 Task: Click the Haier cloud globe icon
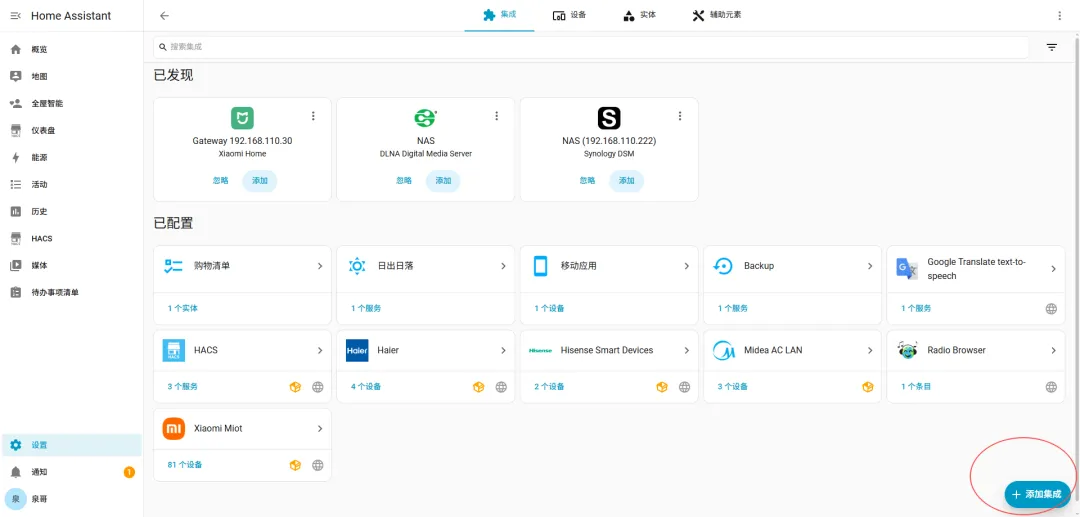coord(501,387)
